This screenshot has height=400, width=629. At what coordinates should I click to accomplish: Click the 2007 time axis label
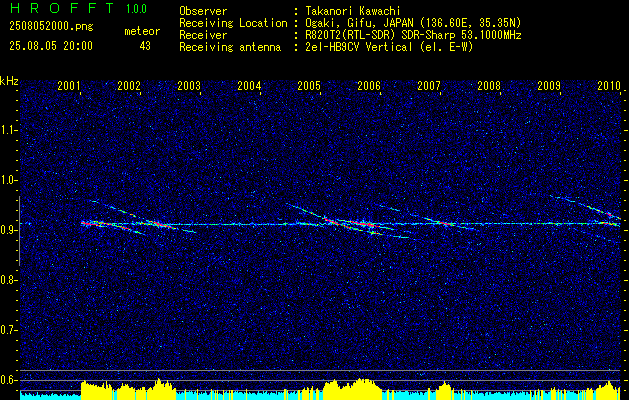429,85
